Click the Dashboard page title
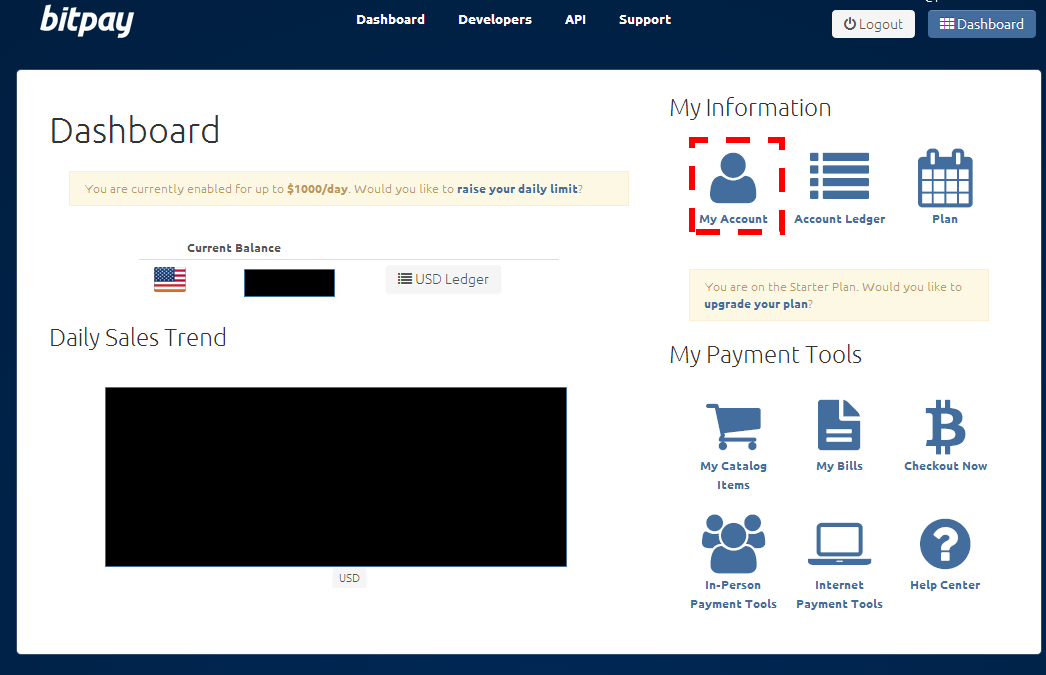Screen dimensions: 1046x675 click(135, 130)
